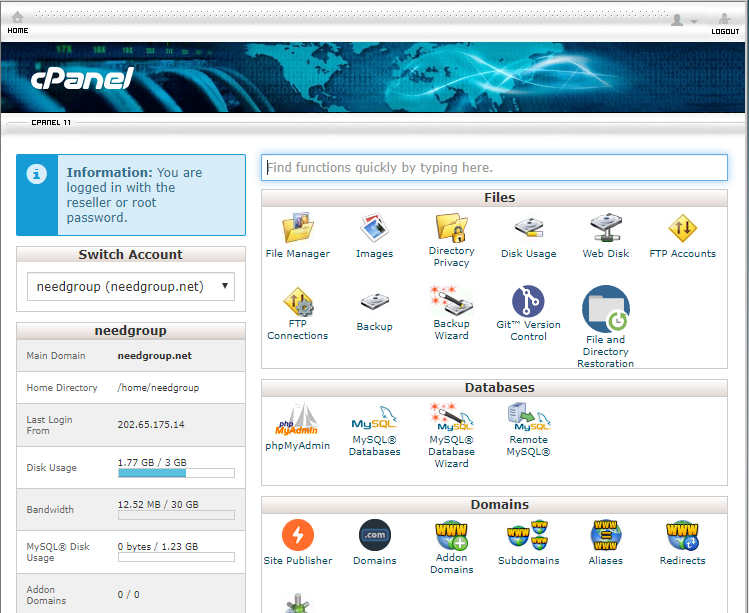Image resolution: width=749 pixels, height=613 pixels.
Task: Open the Backup Wizard
Action: [x=451, y=311]
